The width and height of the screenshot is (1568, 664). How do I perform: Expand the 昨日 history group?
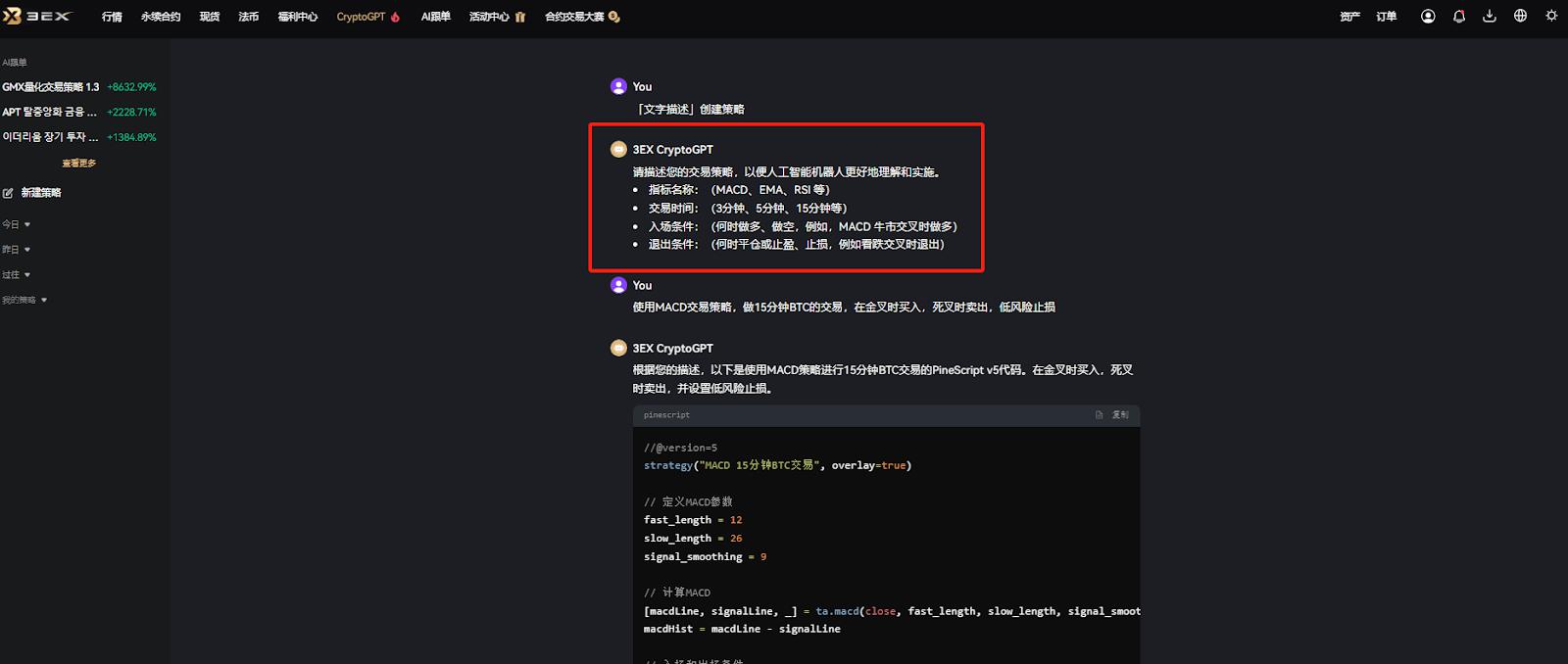click(16, 250)
